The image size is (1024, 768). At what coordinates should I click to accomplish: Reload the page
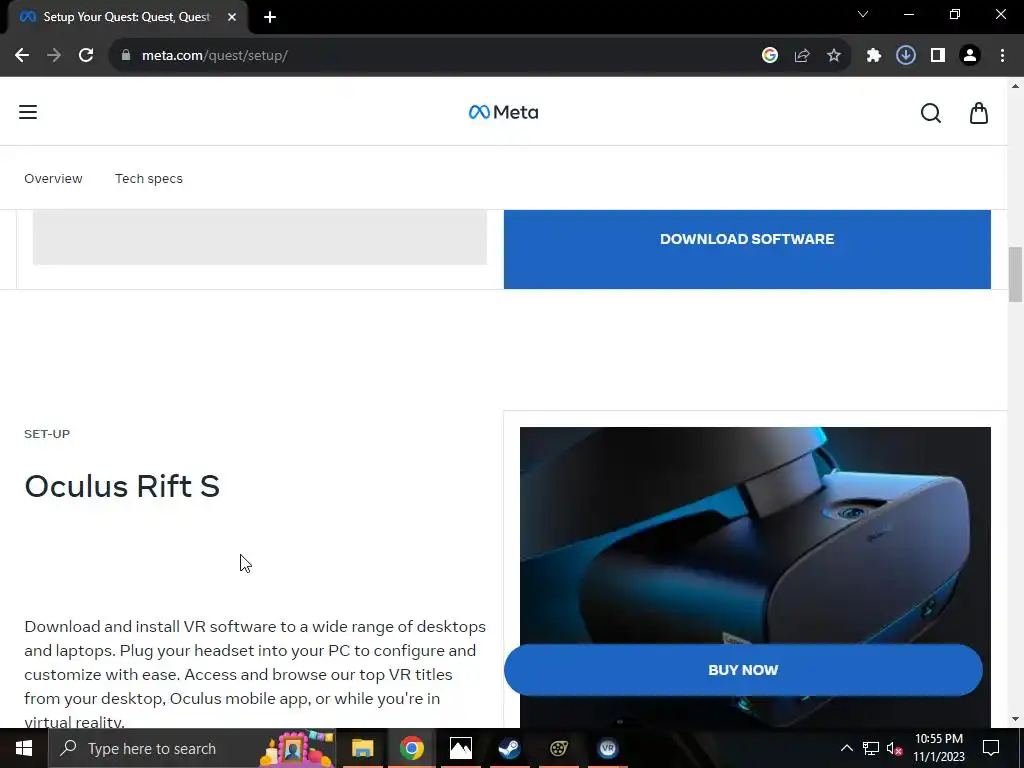pyautogui.click(x=86, y=56)
